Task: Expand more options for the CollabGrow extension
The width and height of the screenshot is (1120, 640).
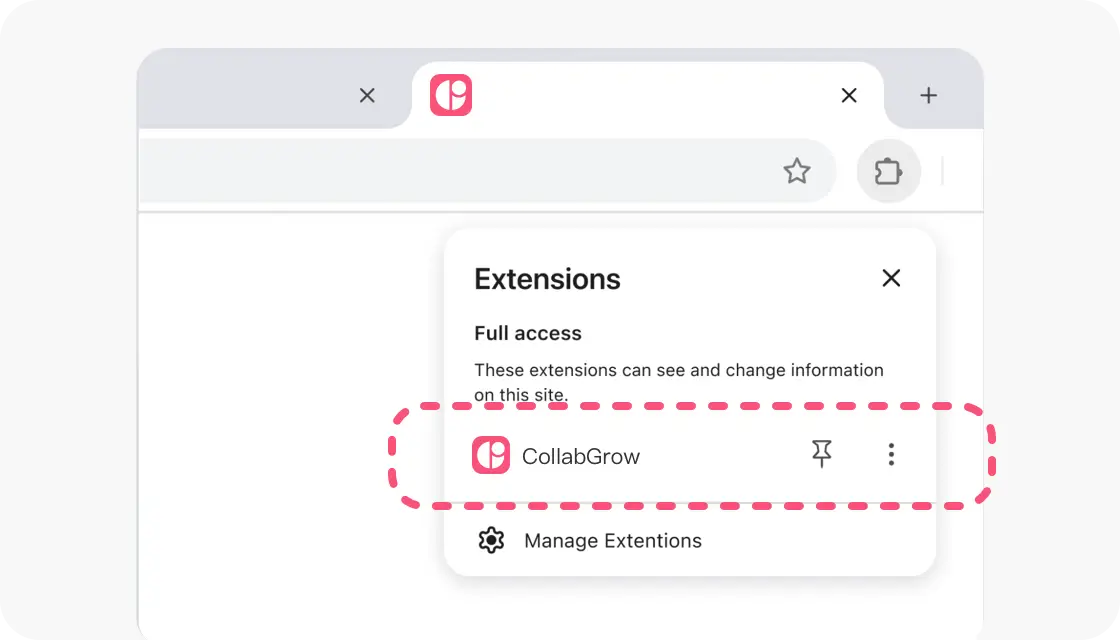Action: click(x=890, y=455)
